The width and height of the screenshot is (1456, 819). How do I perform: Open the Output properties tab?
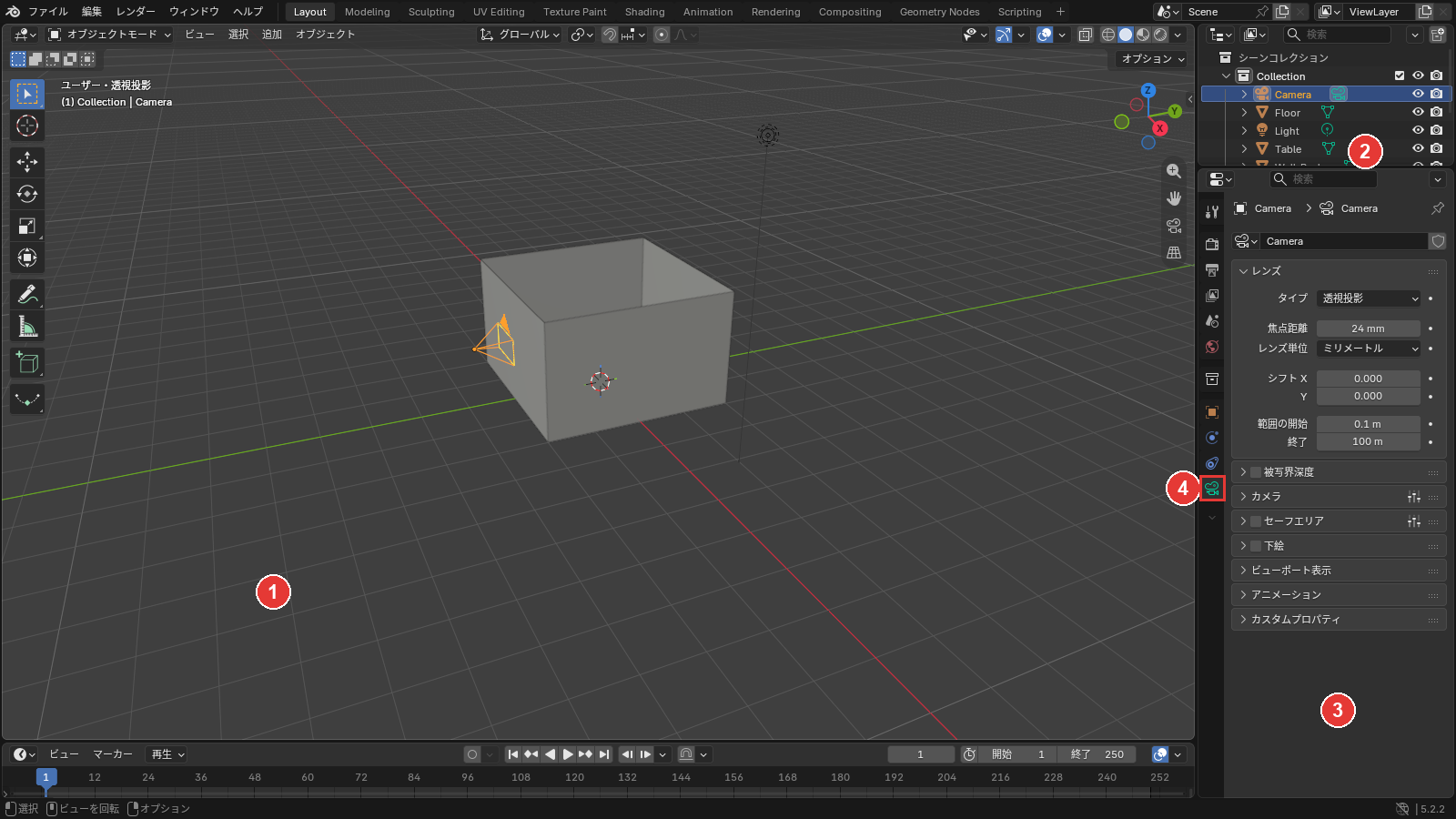tap(1212, 270)
